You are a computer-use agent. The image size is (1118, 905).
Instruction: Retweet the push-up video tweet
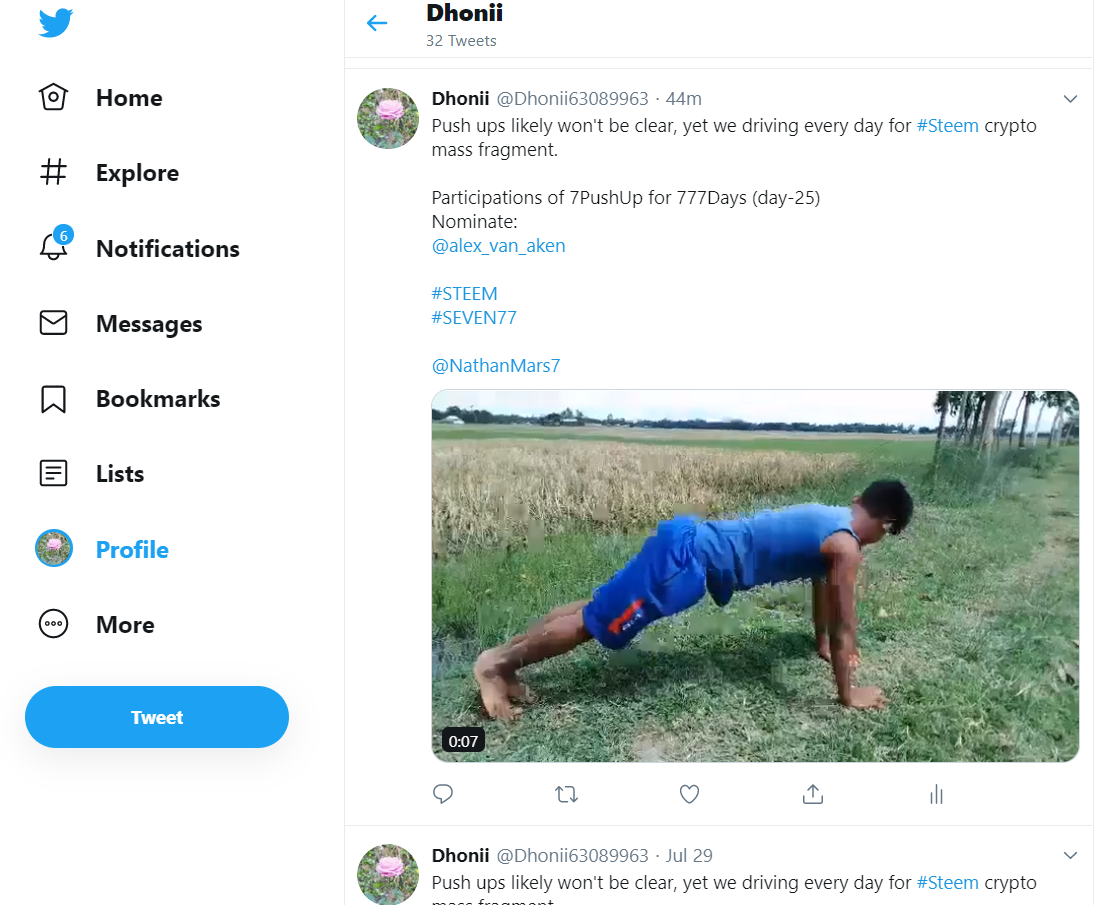click(566, 794)
